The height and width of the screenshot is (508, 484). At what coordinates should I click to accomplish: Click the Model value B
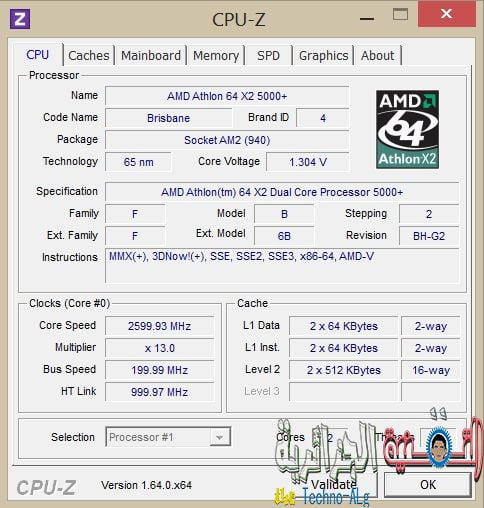tap(284, 214)
